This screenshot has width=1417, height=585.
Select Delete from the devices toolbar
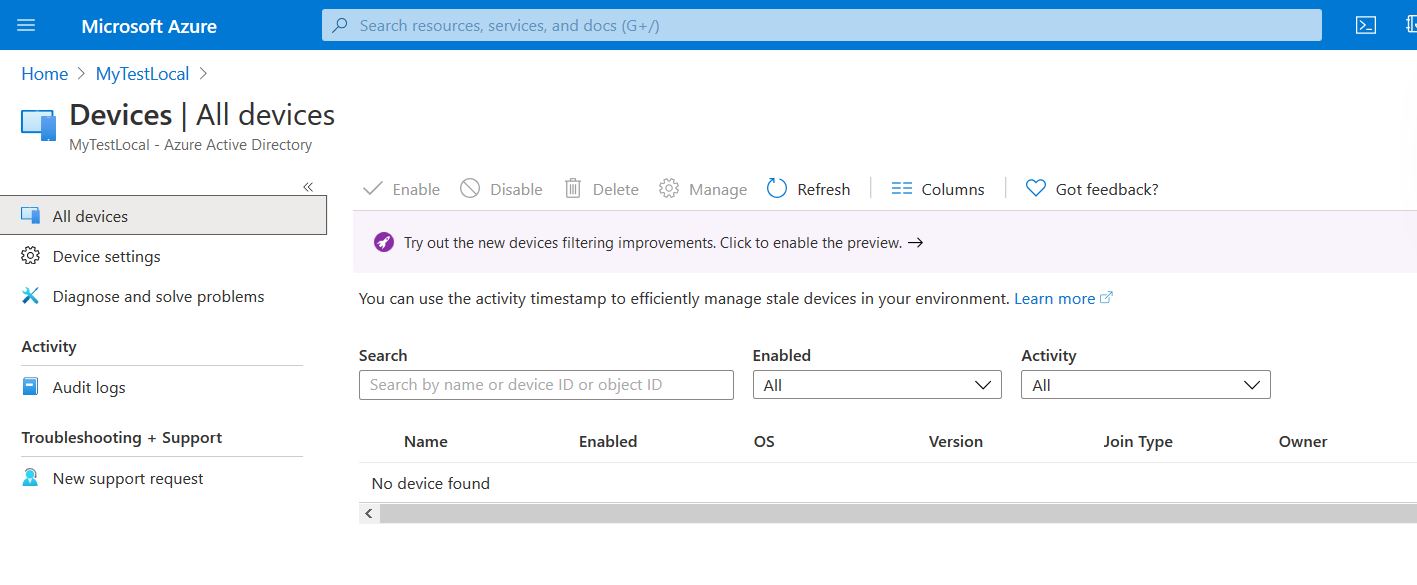(x=600, y=189)
